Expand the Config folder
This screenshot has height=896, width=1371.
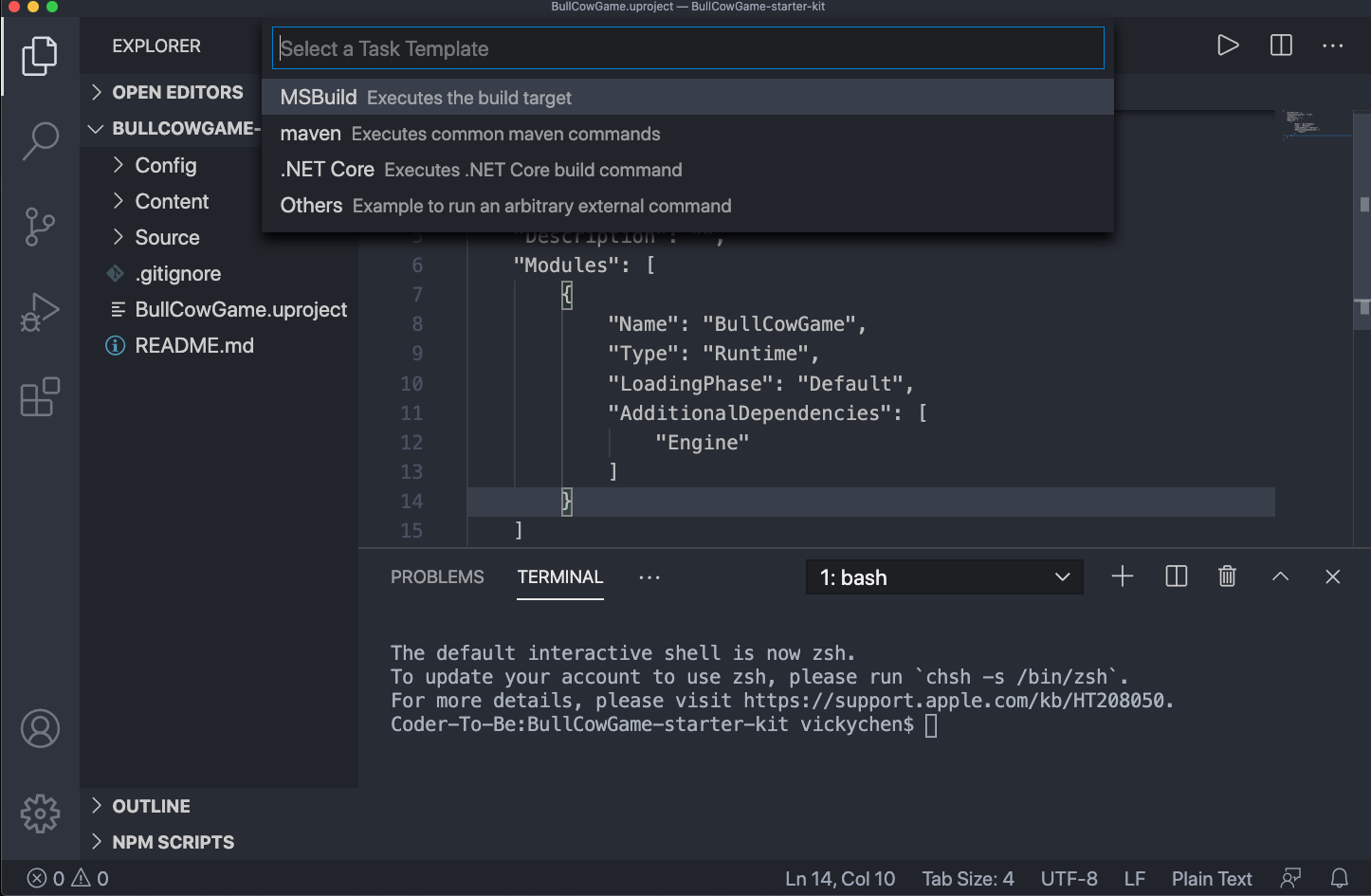coord(166,165)
